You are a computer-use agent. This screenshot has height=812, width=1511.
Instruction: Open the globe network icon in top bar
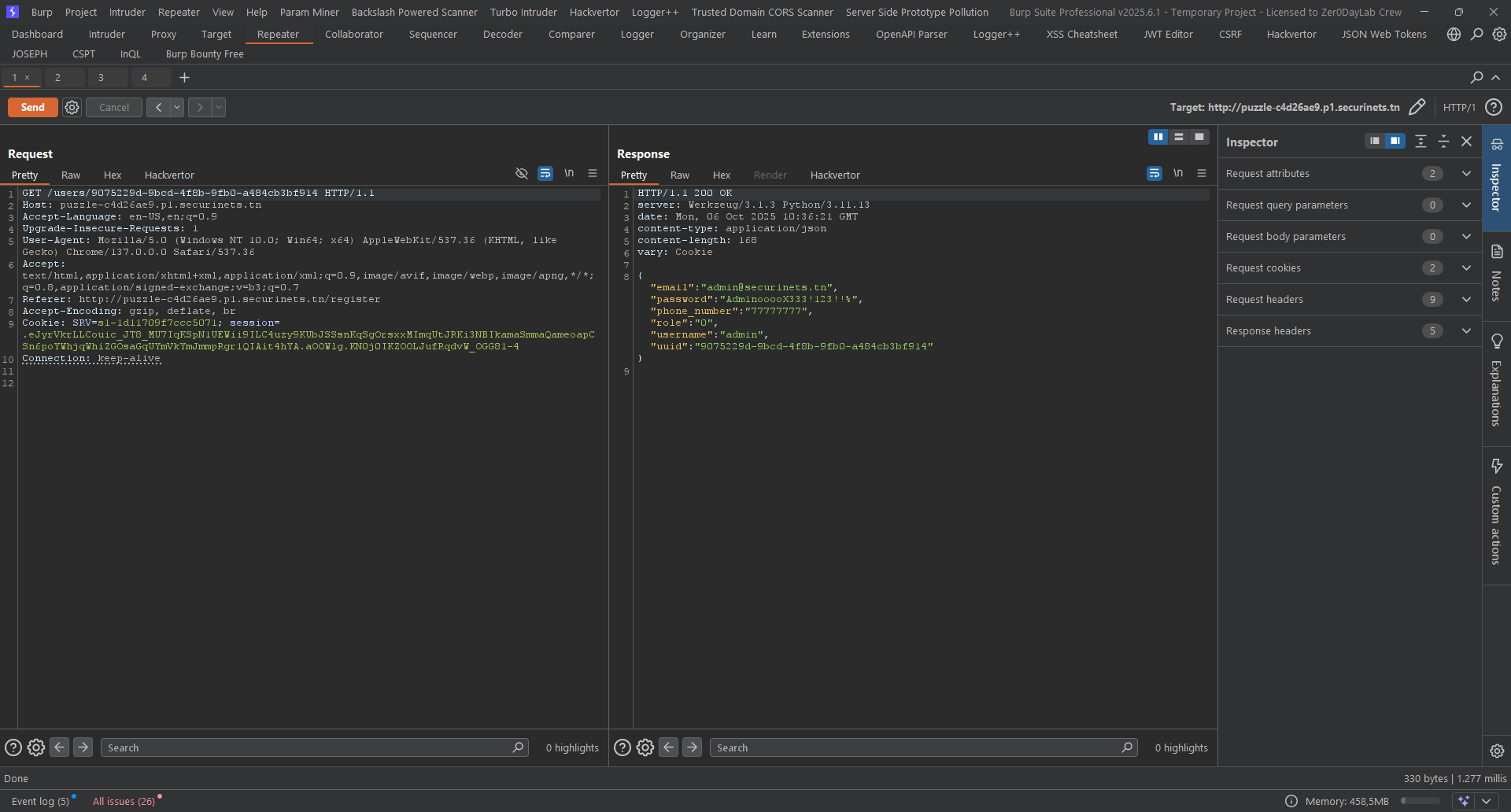pyautogui.click(x=1454, y=35)
